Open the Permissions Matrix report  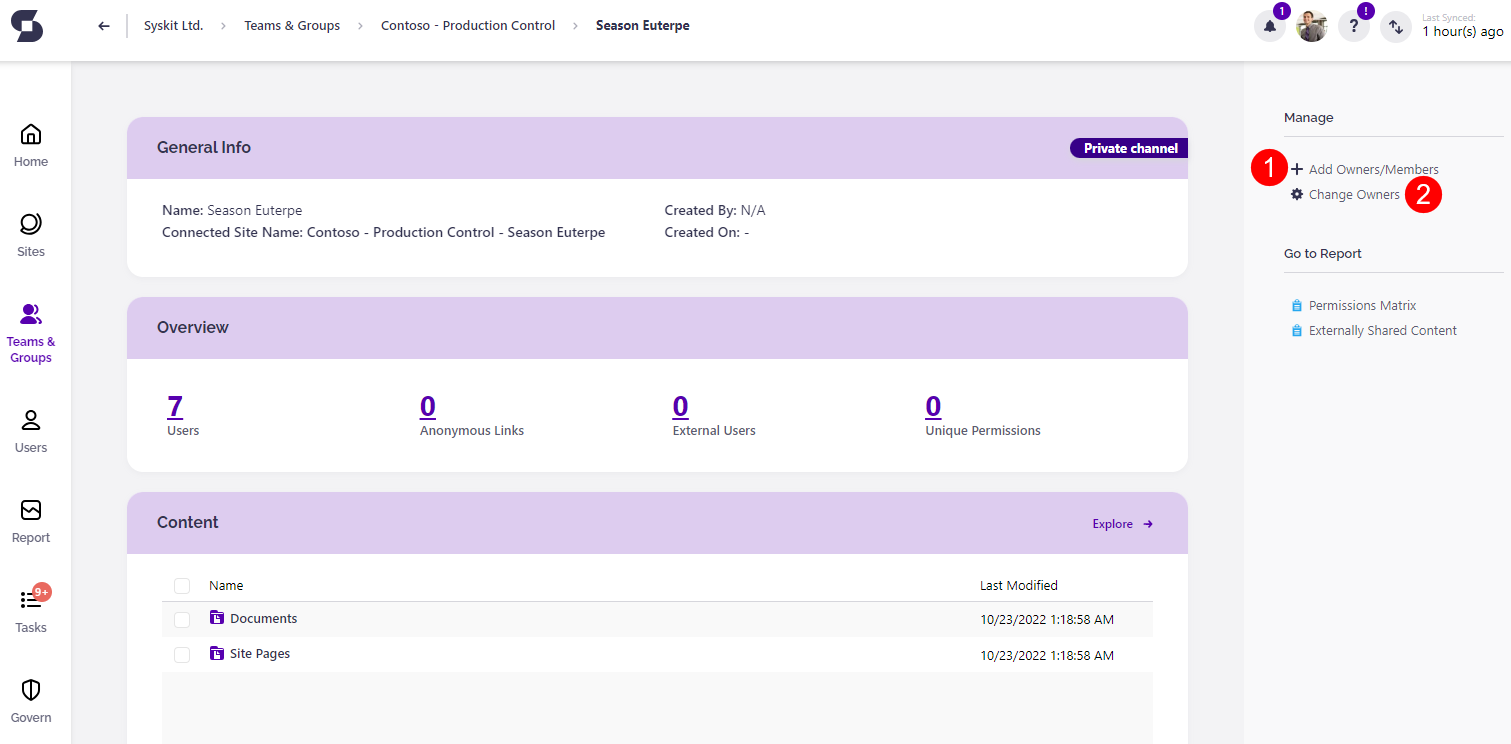pyautogui.click(x=1362, y=305)
